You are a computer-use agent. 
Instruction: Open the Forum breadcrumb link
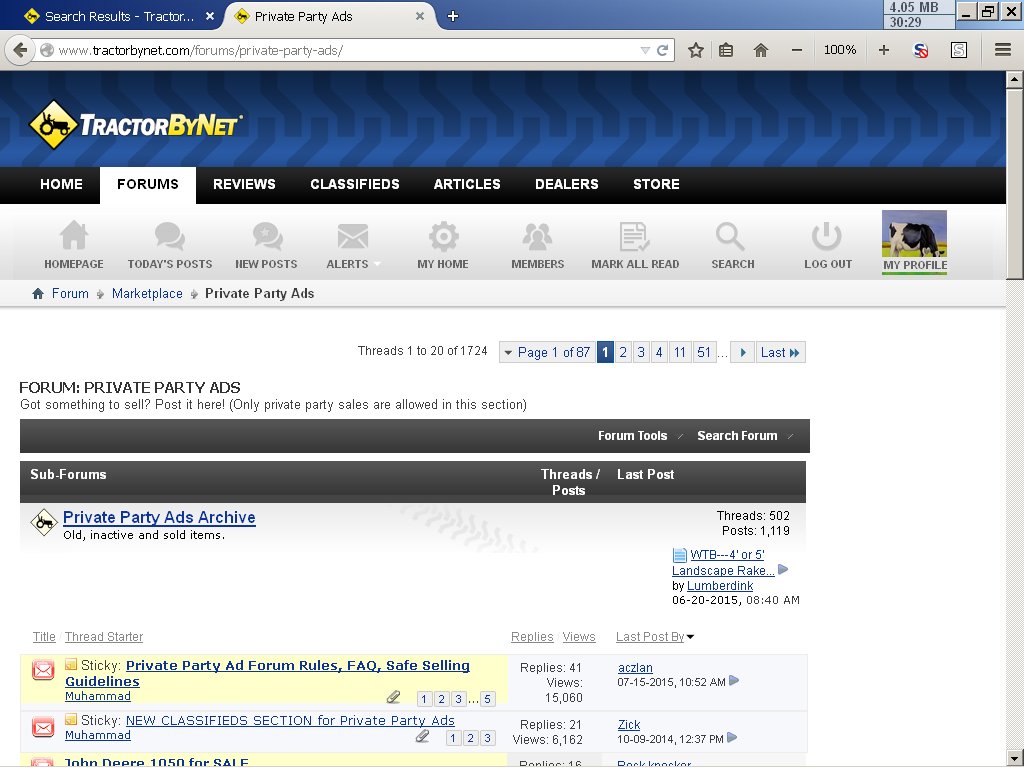[x=70, y=294]
